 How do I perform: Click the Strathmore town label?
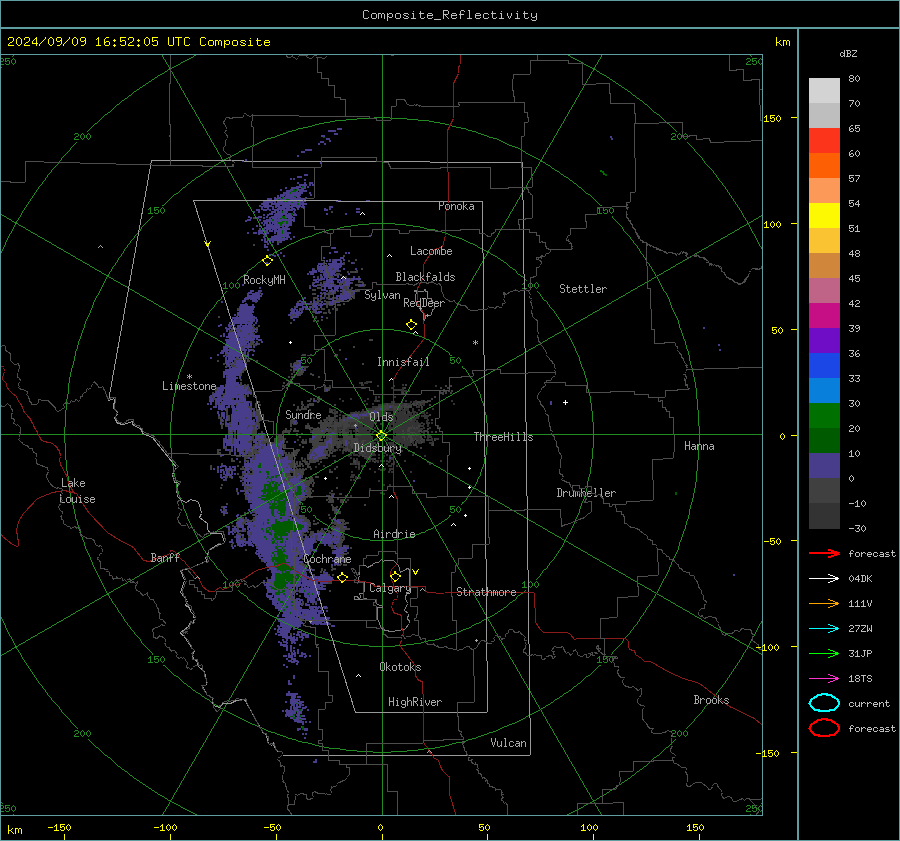(486, 592)
